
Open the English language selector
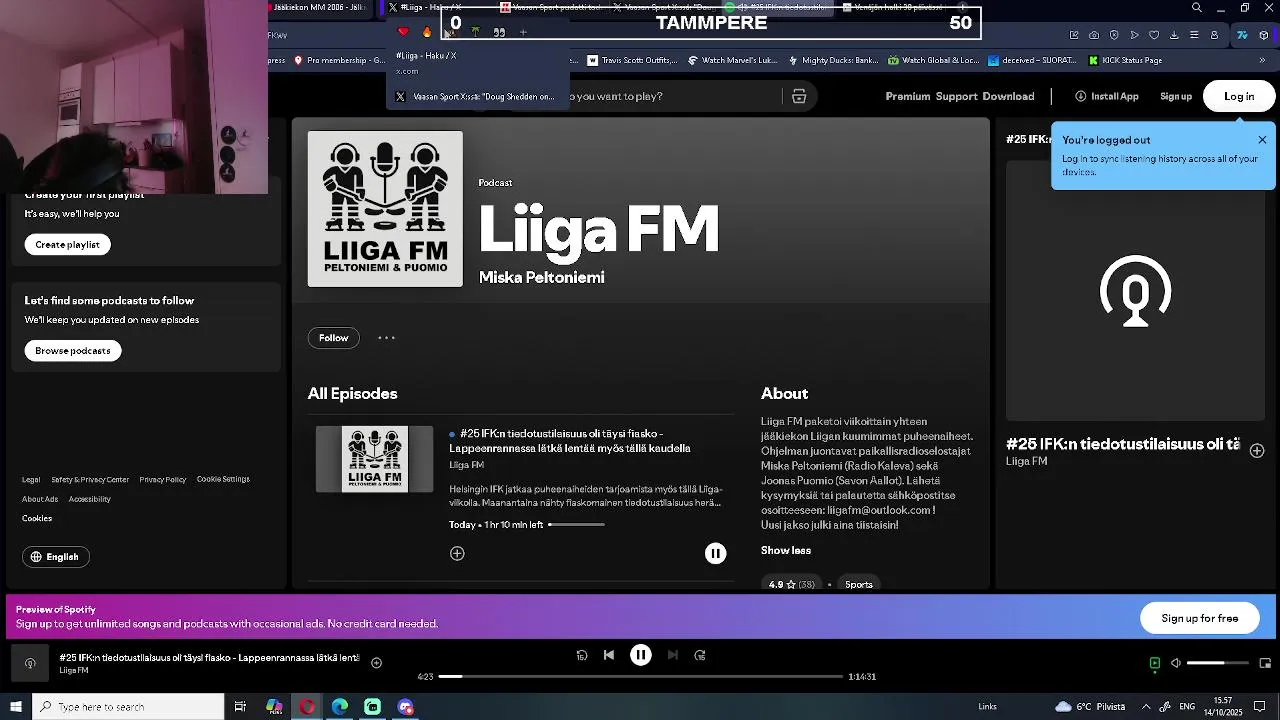tap(55, 557)
